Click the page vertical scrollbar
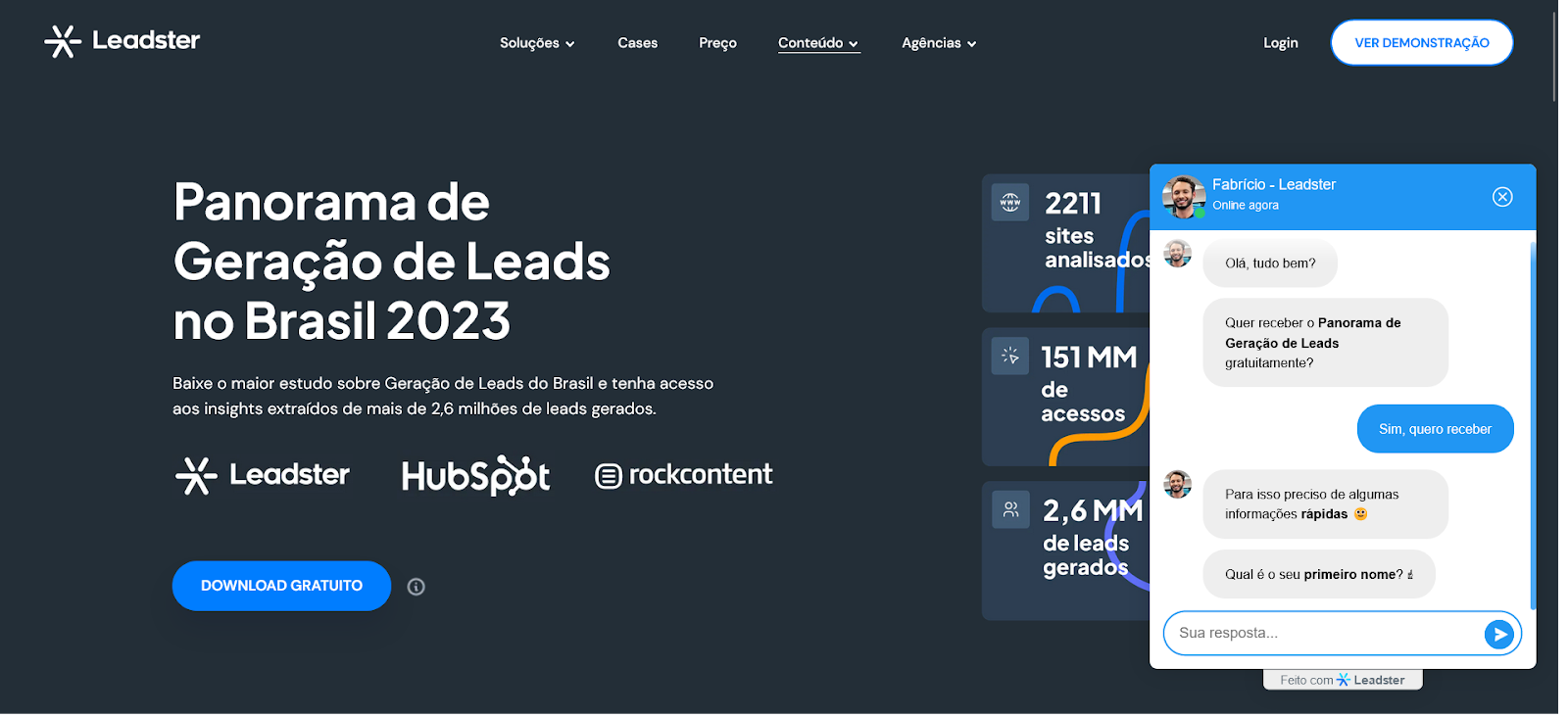The width and height of the screenshot is (1568, 717). point(1554,57)
